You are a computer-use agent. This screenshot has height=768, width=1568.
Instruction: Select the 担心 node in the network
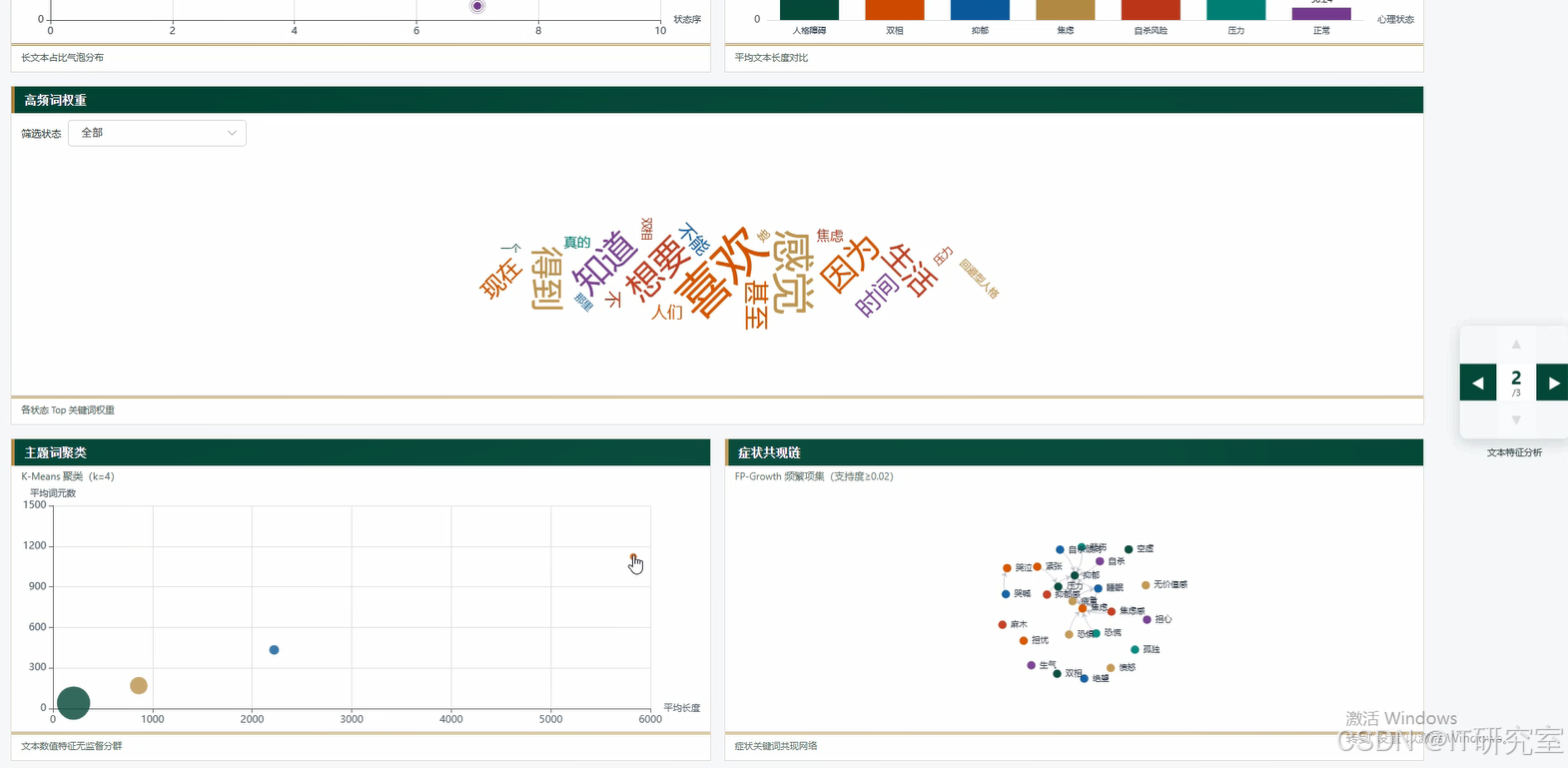pyautogui.click(x=1147, y=620)
